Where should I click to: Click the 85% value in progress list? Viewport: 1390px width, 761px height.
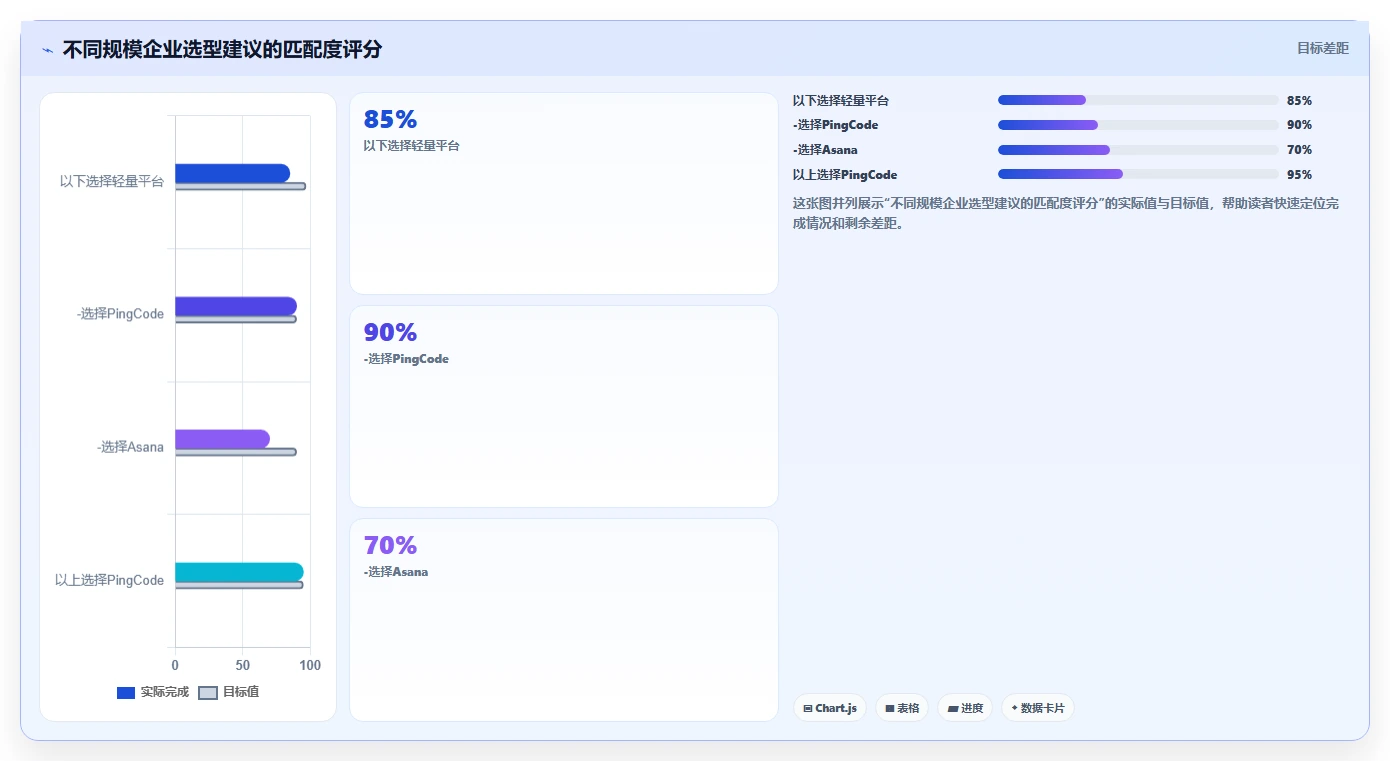(x=1299, y=101)
